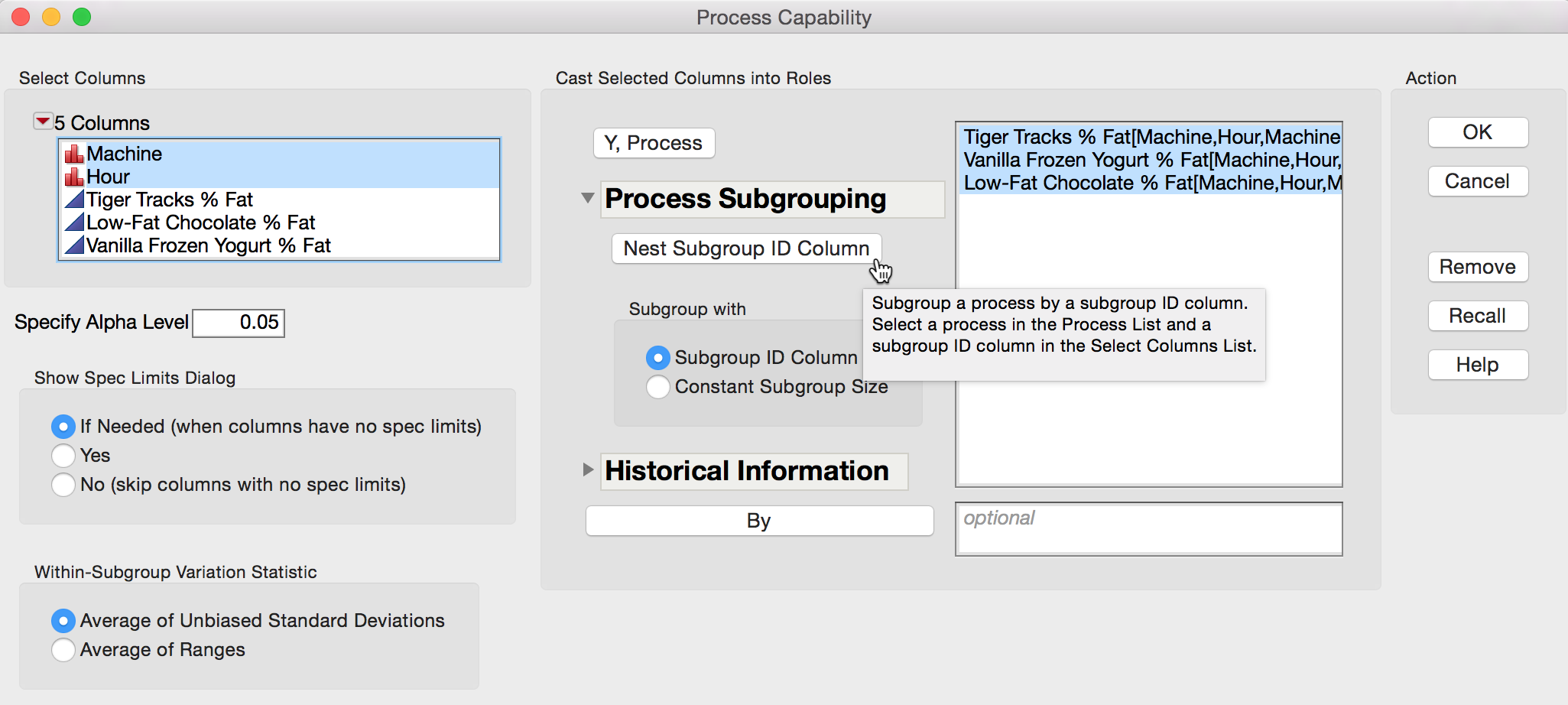Select Average of Ranges statistic

click(x=63, y=650)
